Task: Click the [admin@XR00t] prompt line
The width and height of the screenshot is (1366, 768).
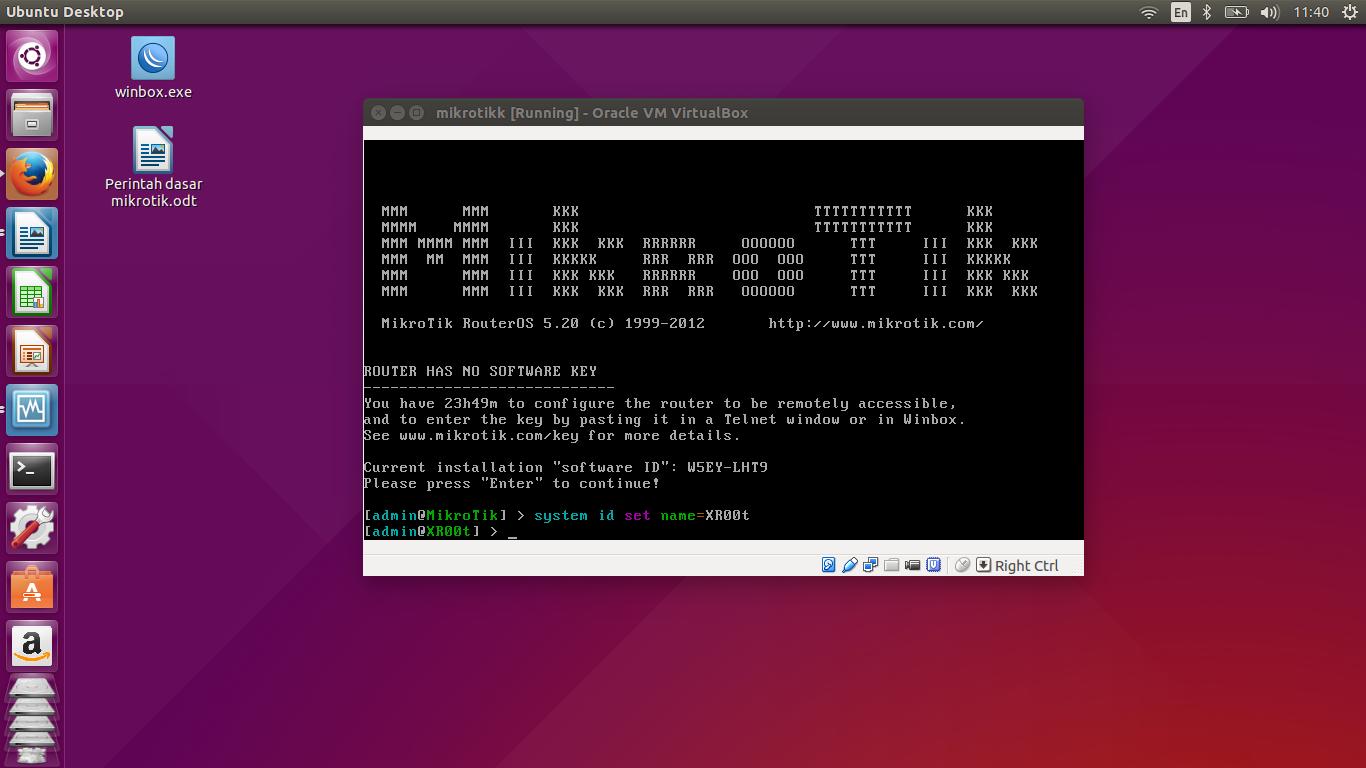Action: (x=431, y=531)
